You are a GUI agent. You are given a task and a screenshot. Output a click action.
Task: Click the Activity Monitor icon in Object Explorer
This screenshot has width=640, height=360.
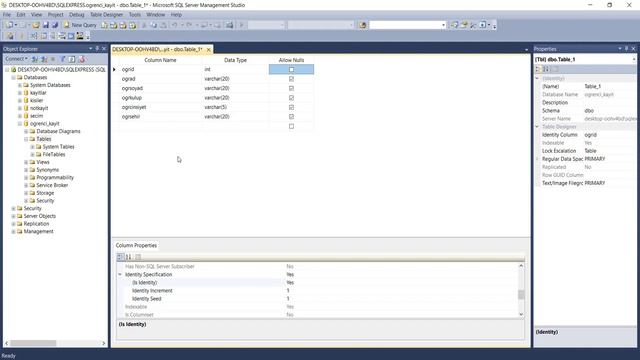click(x=82, y=59)
